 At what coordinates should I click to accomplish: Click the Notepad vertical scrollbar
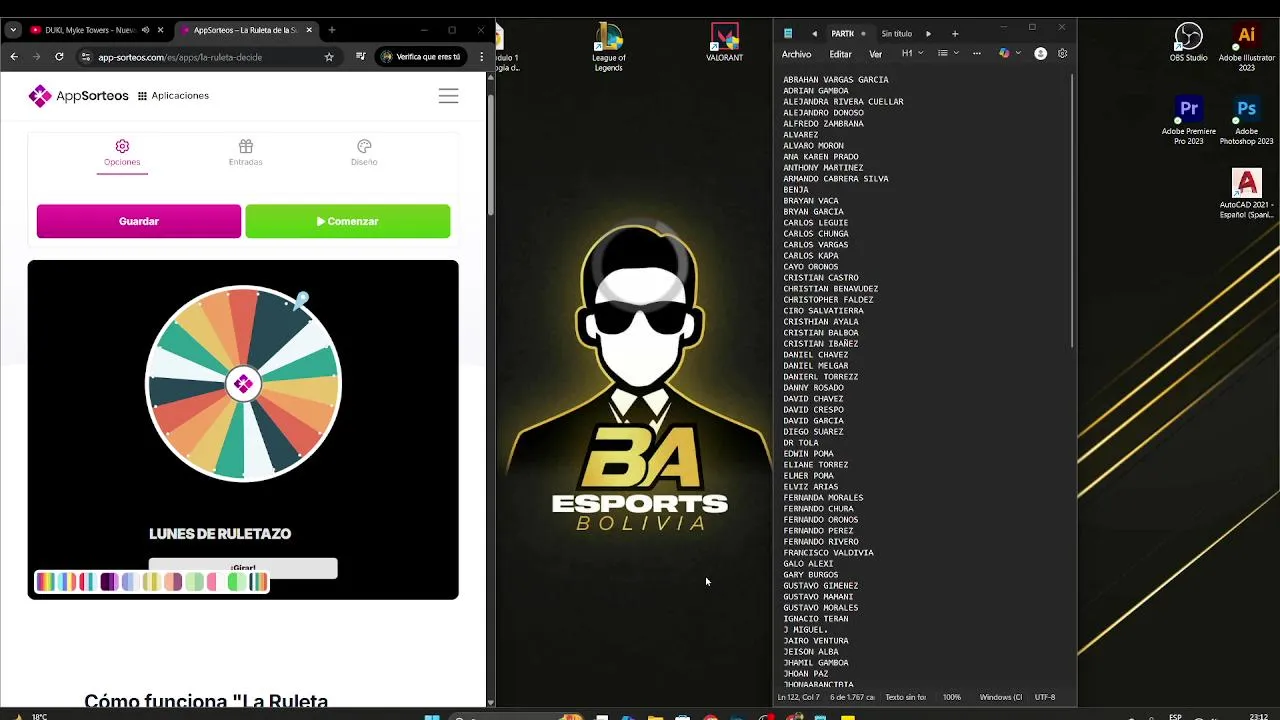(x=1072, y=210)
